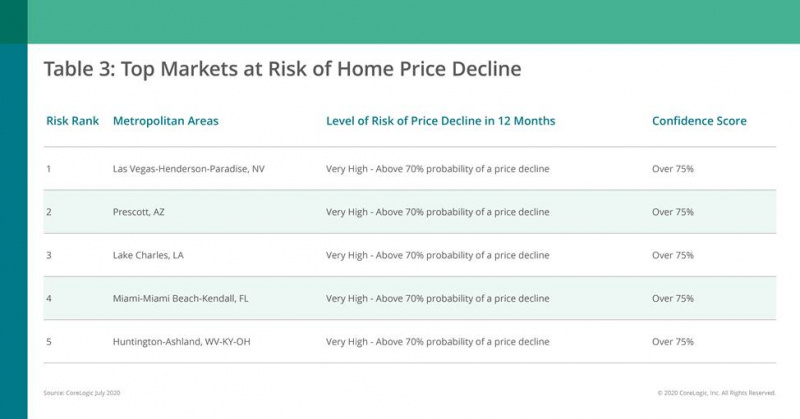
Task: Click the Level of Risk column header
Action: 440,121
